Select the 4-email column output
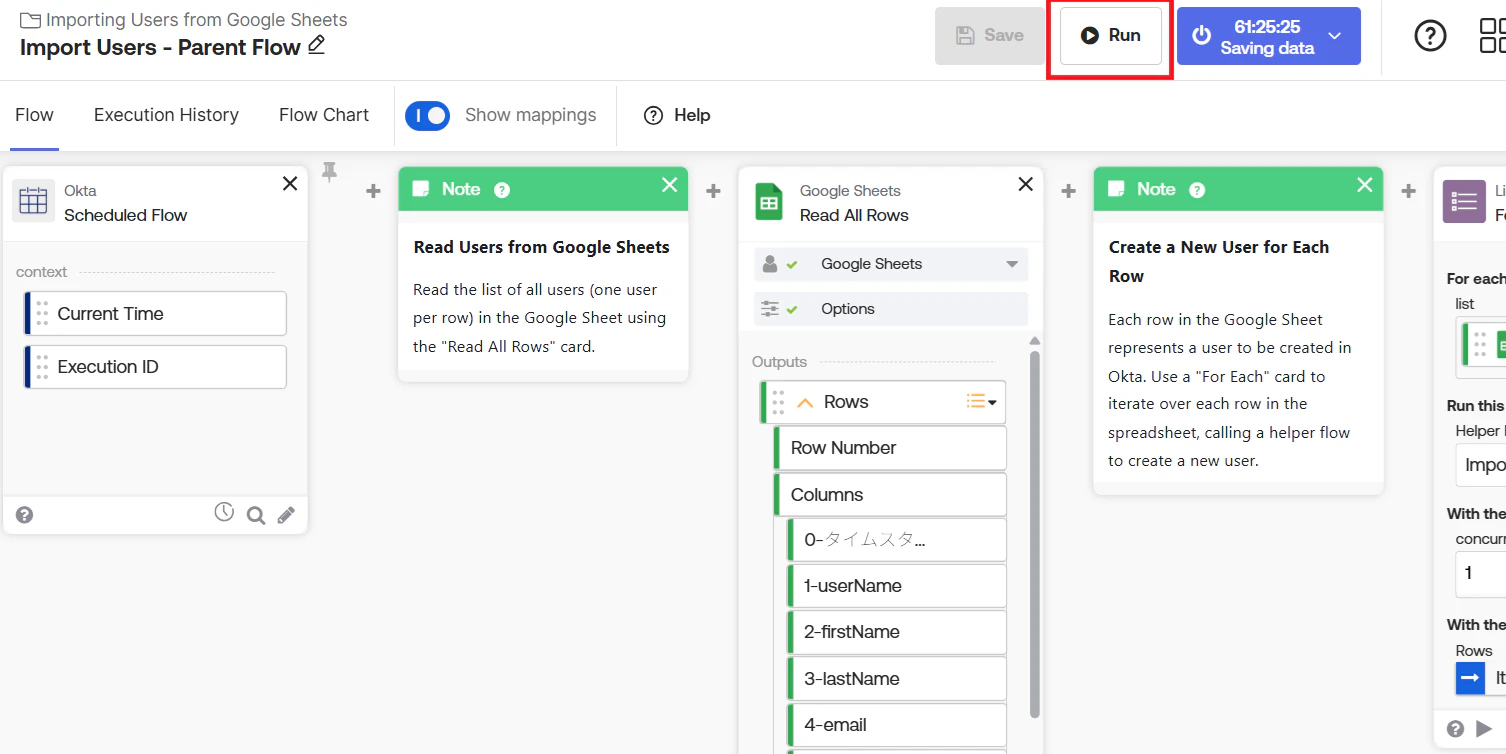This screenshot has width=1506, height=754. [897, 725]
